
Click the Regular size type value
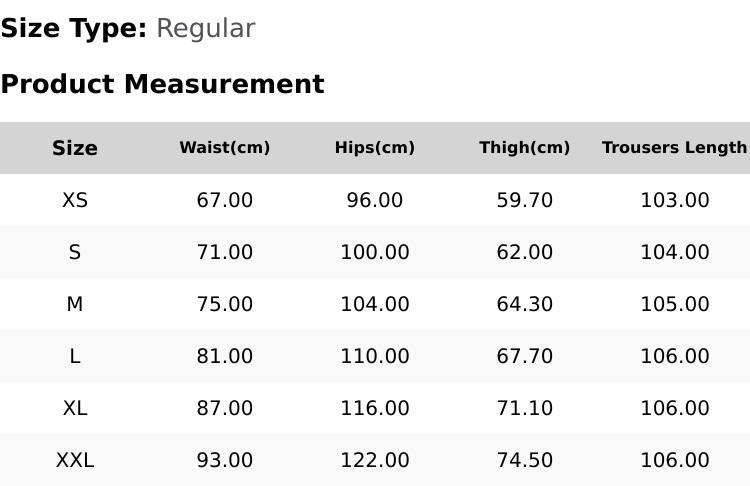pos(206,29)
